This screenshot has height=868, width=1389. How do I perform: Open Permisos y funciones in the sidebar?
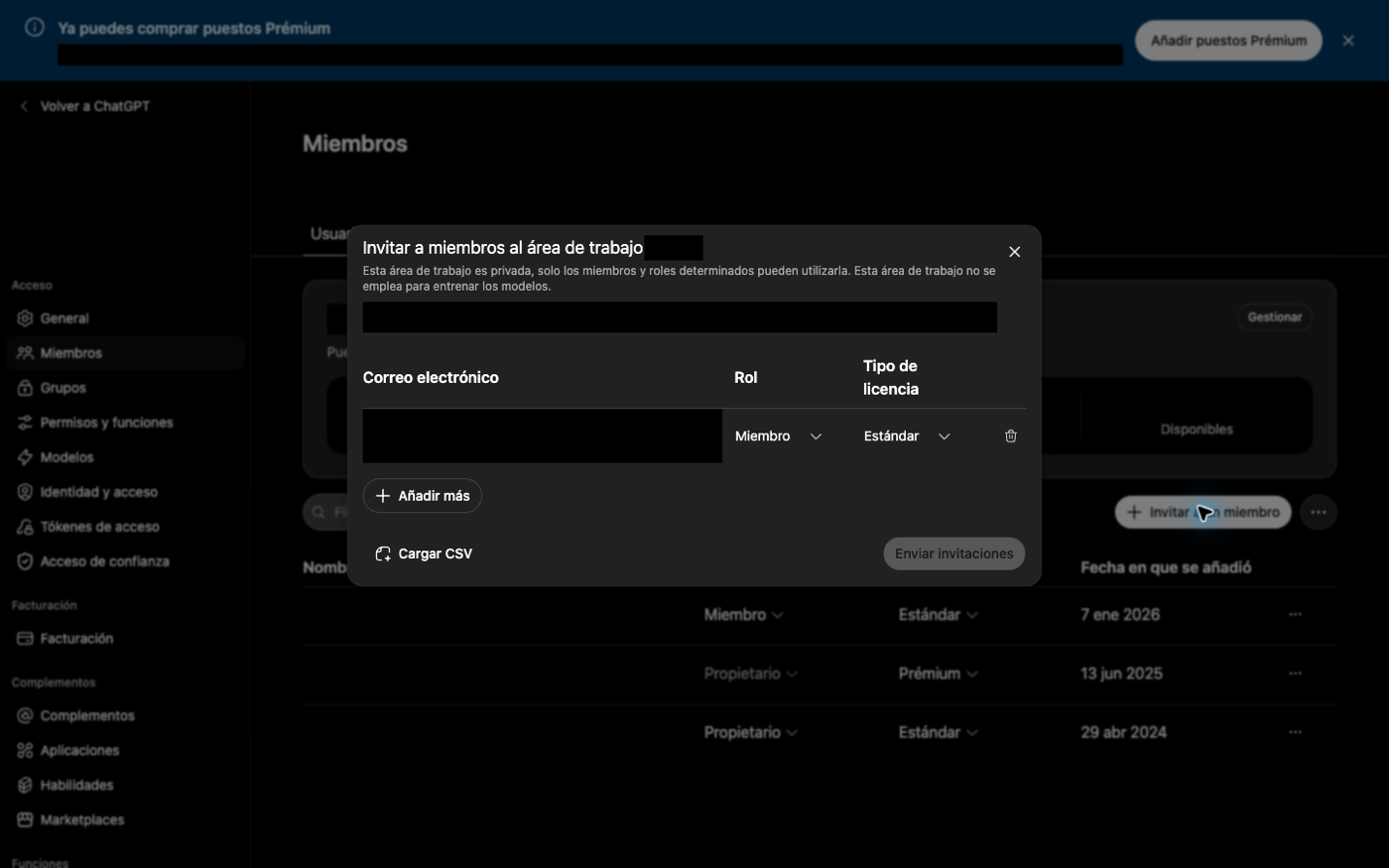[126, 423]
